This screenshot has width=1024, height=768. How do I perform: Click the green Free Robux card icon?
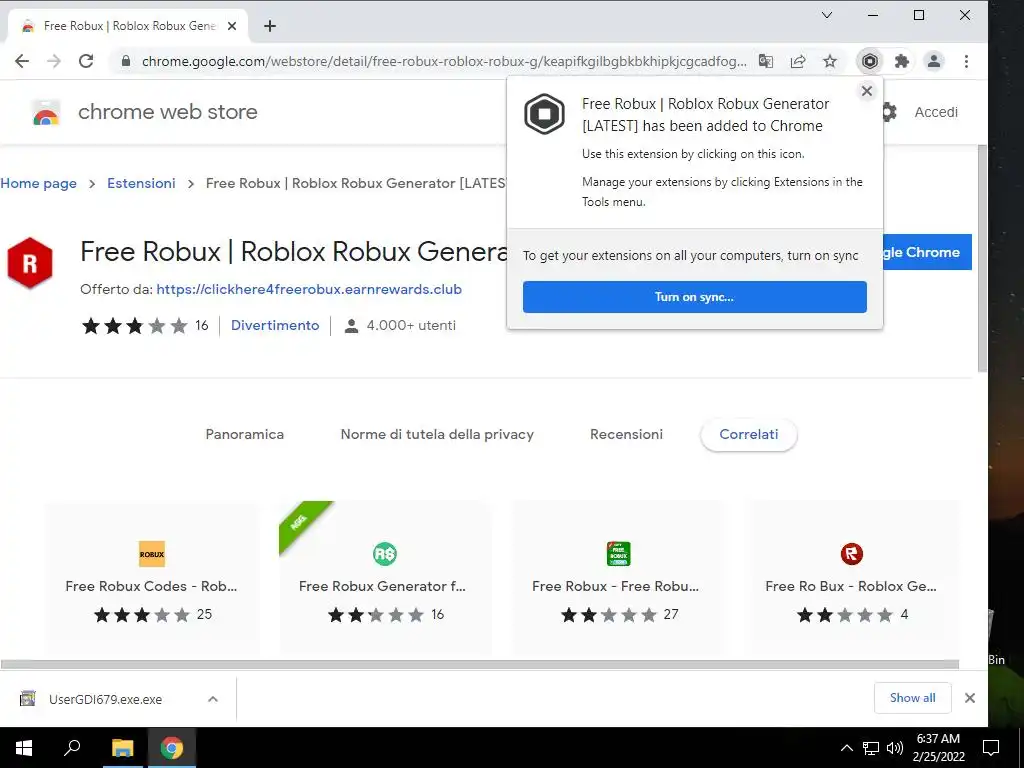coord(618,554)
